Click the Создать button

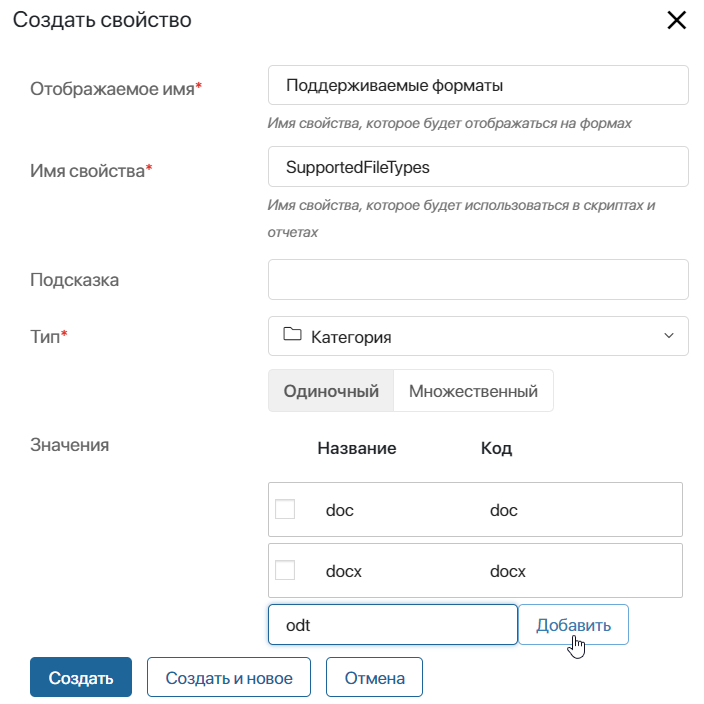pos(81,678)
